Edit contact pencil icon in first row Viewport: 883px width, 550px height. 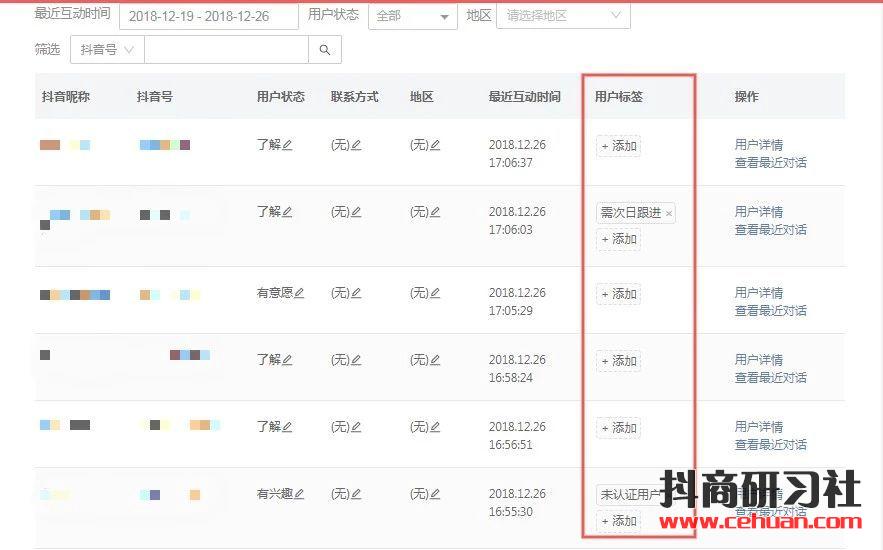coord(356,145)
